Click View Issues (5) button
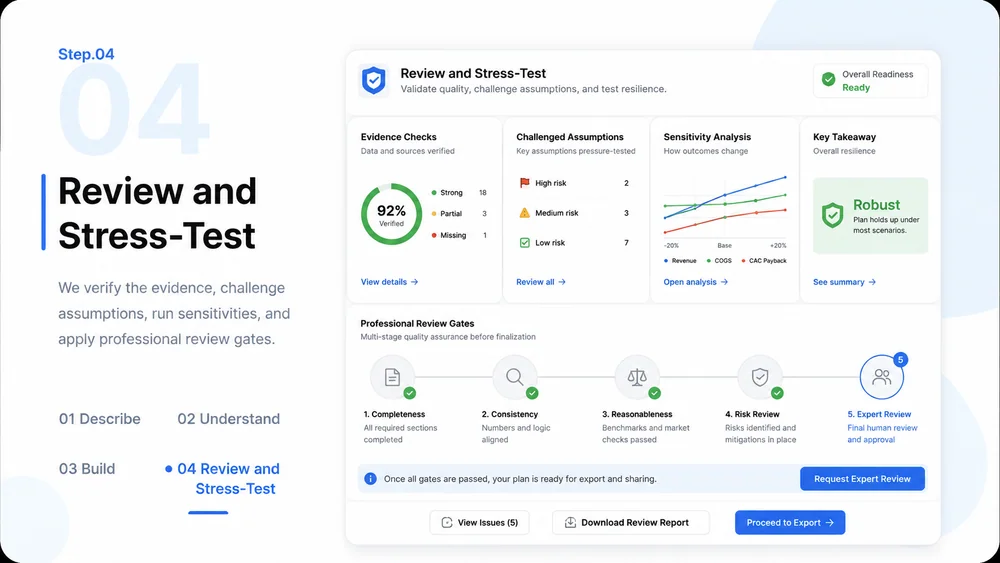The width and height of the screenshot is (1000, 563). coord(480,523)
